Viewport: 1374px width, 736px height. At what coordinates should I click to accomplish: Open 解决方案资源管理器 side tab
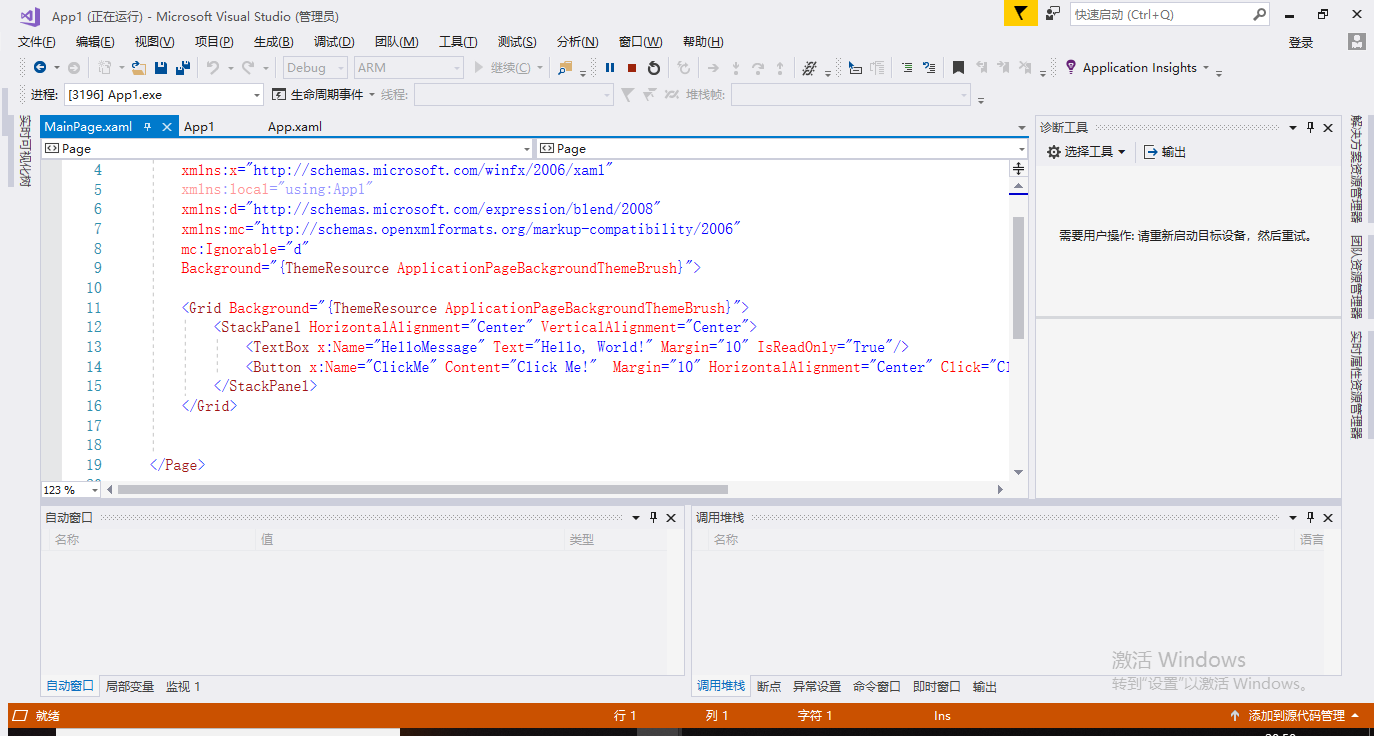point(1357,168)
